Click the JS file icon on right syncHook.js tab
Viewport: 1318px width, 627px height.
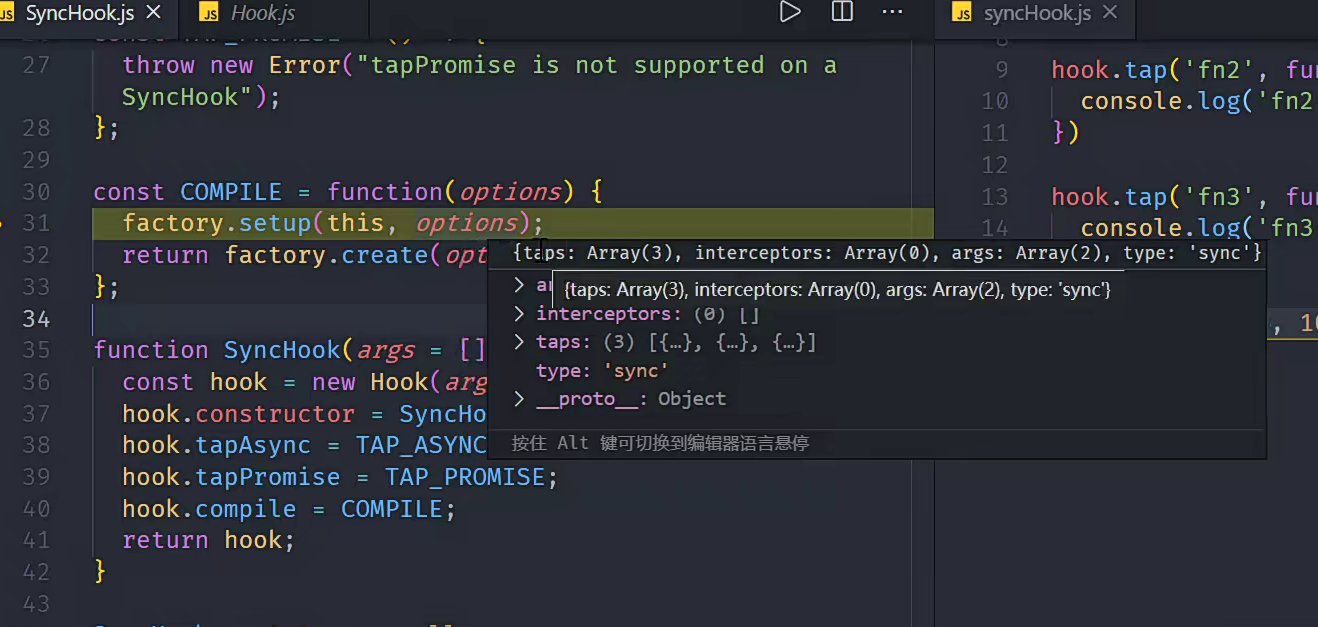(962, 13)
